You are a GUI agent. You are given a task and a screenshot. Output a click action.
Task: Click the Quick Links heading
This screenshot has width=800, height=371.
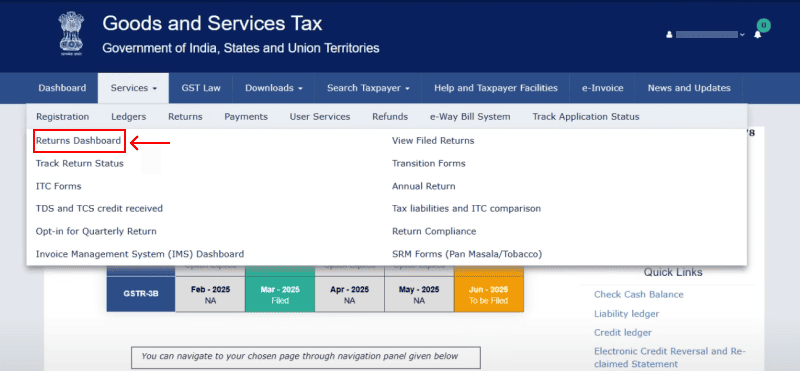[673, 273]
